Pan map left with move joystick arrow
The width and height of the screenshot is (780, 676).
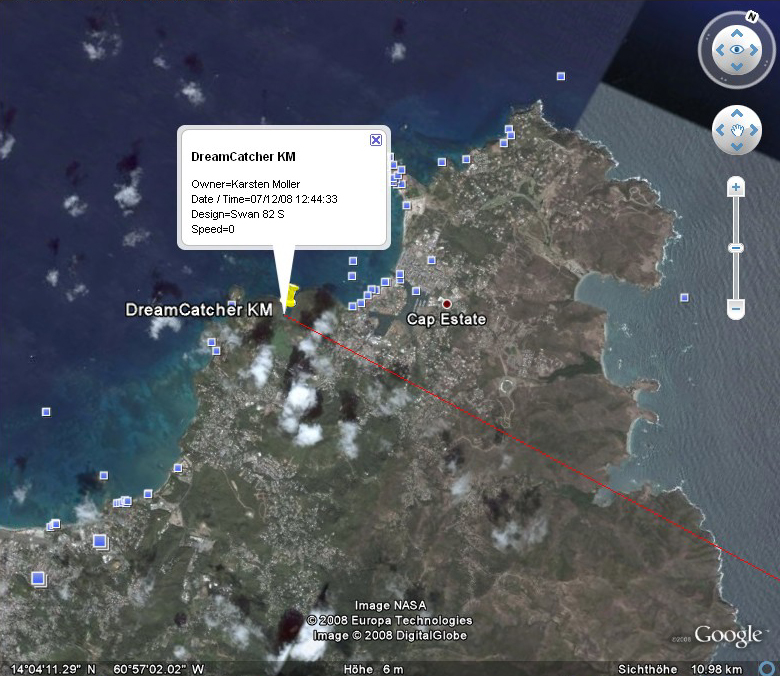[721, 130]
